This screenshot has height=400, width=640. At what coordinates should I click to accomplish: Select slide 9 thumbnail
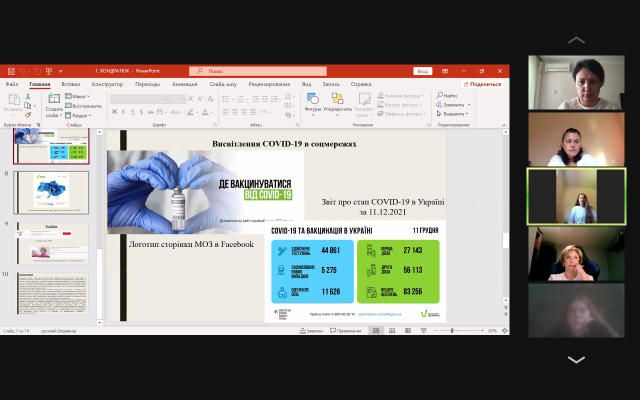click(52, 243)
